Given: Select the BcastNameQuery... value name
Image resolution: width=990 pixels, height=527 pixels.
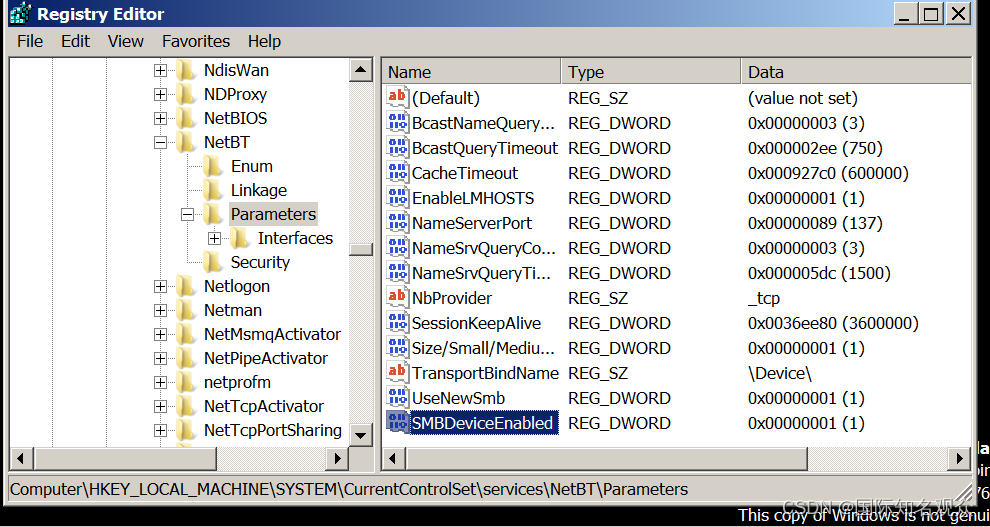Looking at the screenshot, I should tap(483, 122).
